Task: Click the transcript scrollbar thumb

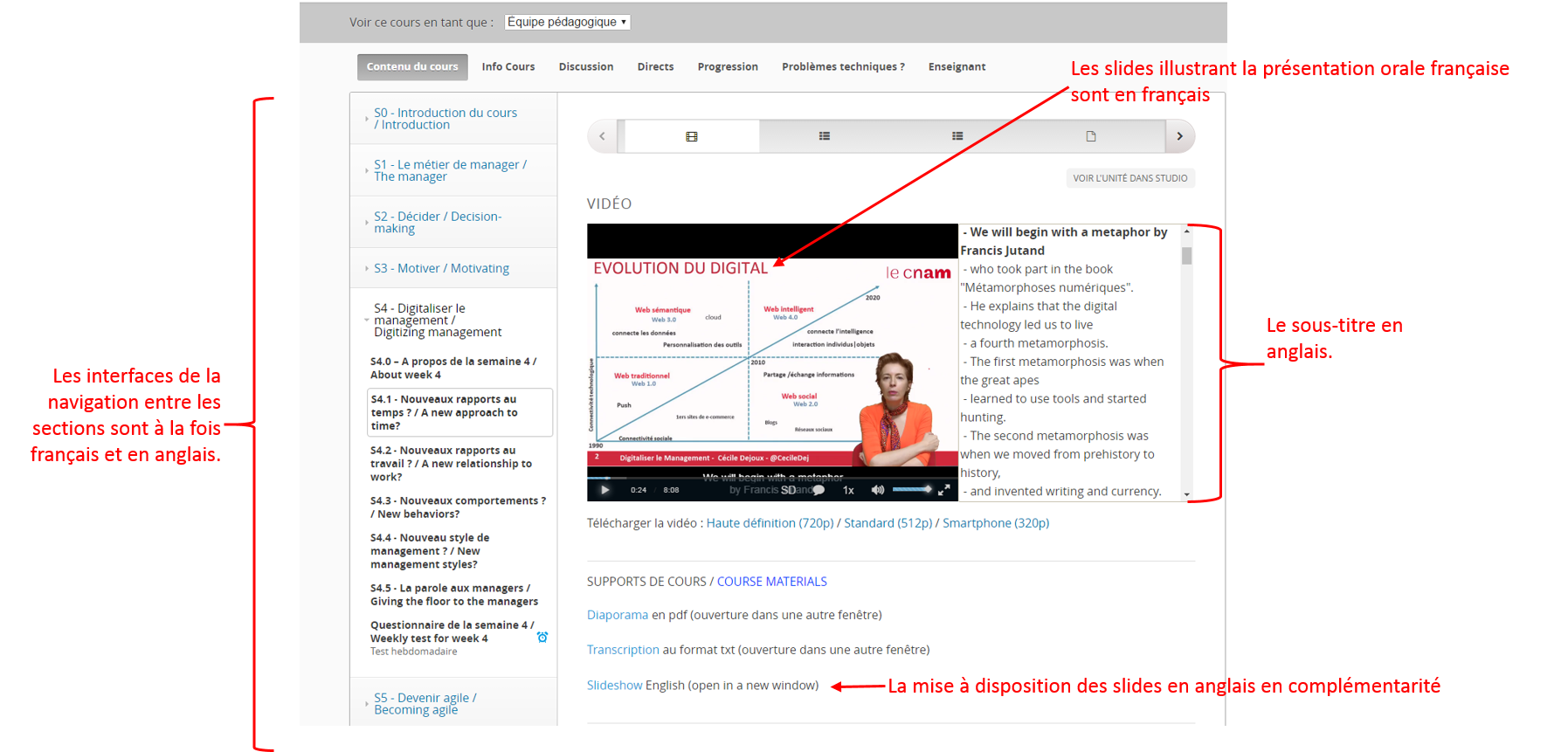Action: tap(1186, 255)
